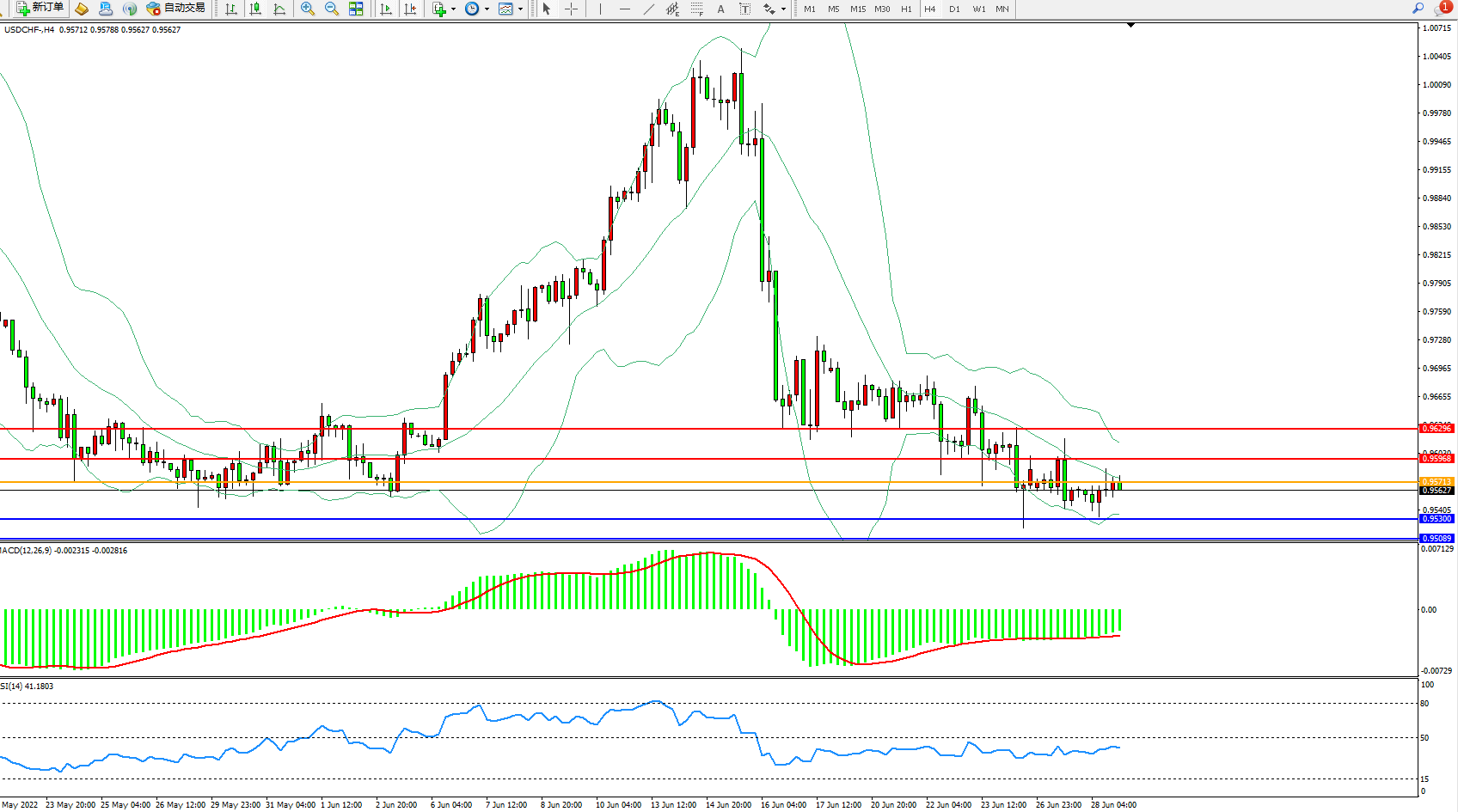Viewport: 1458px width, 812px height.
Task: Click the New Order (新订单) button
Action: tap(40, 9)
